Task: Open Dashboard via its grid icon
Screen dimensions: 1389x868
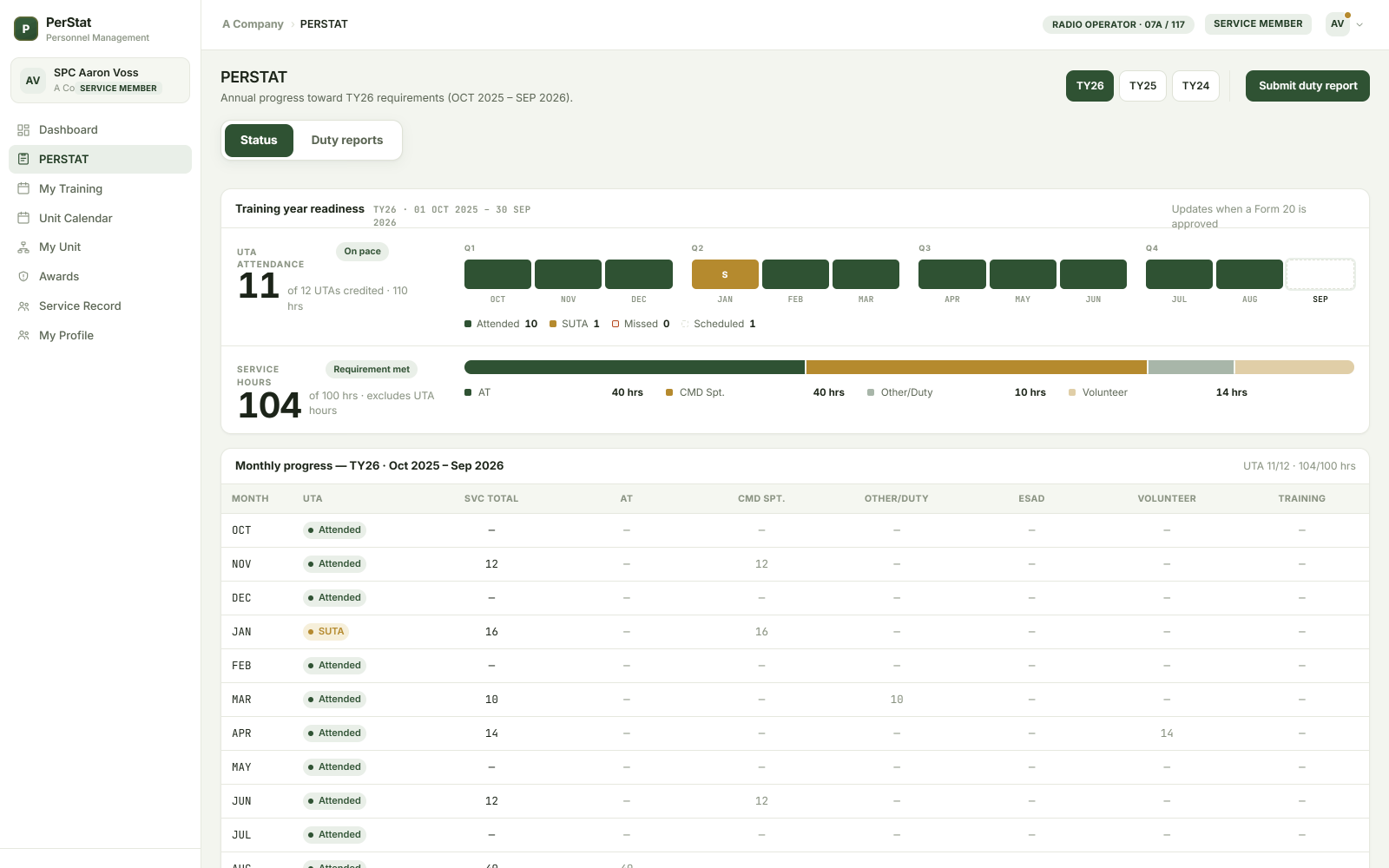Action: [23, 130]
